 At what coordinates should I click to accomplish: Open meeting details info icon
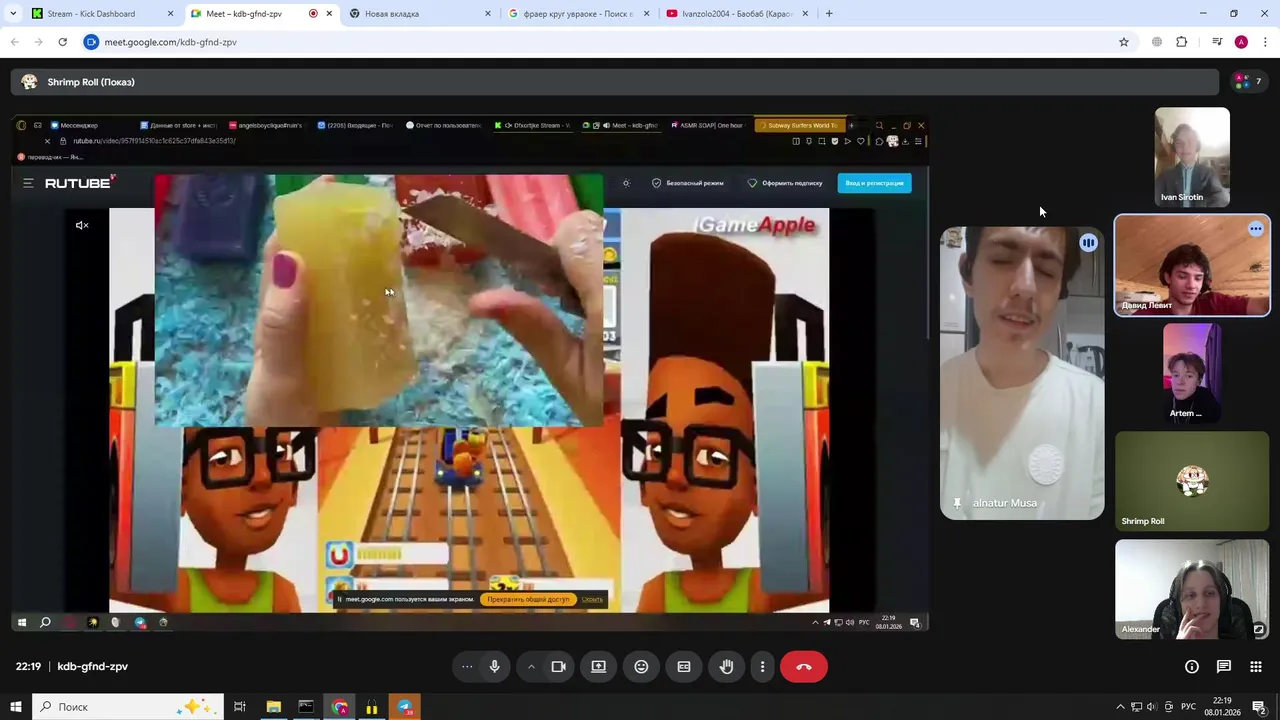point(1192,667)
